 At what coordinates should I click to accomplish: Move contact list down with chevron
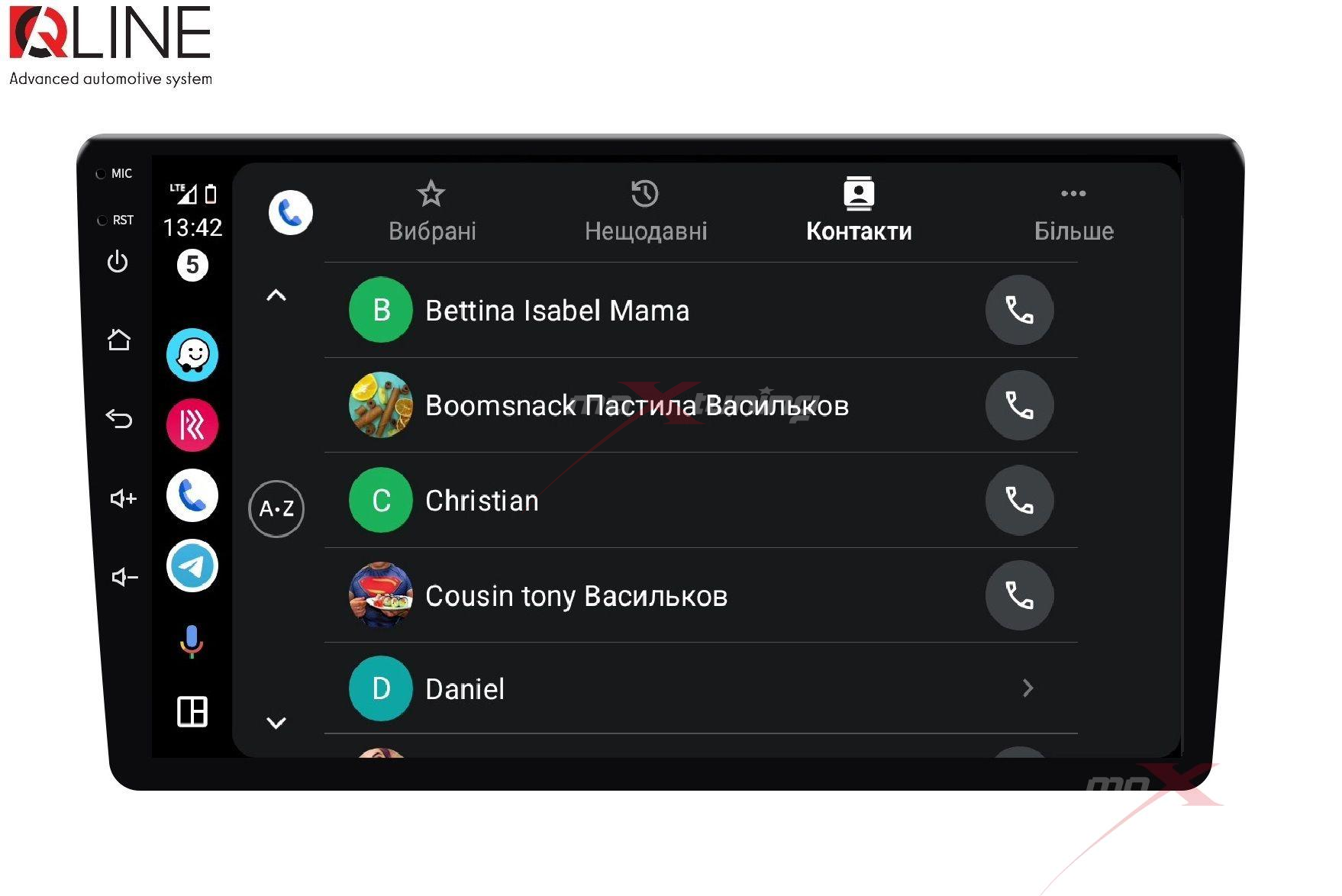click(x=276, y=722)
